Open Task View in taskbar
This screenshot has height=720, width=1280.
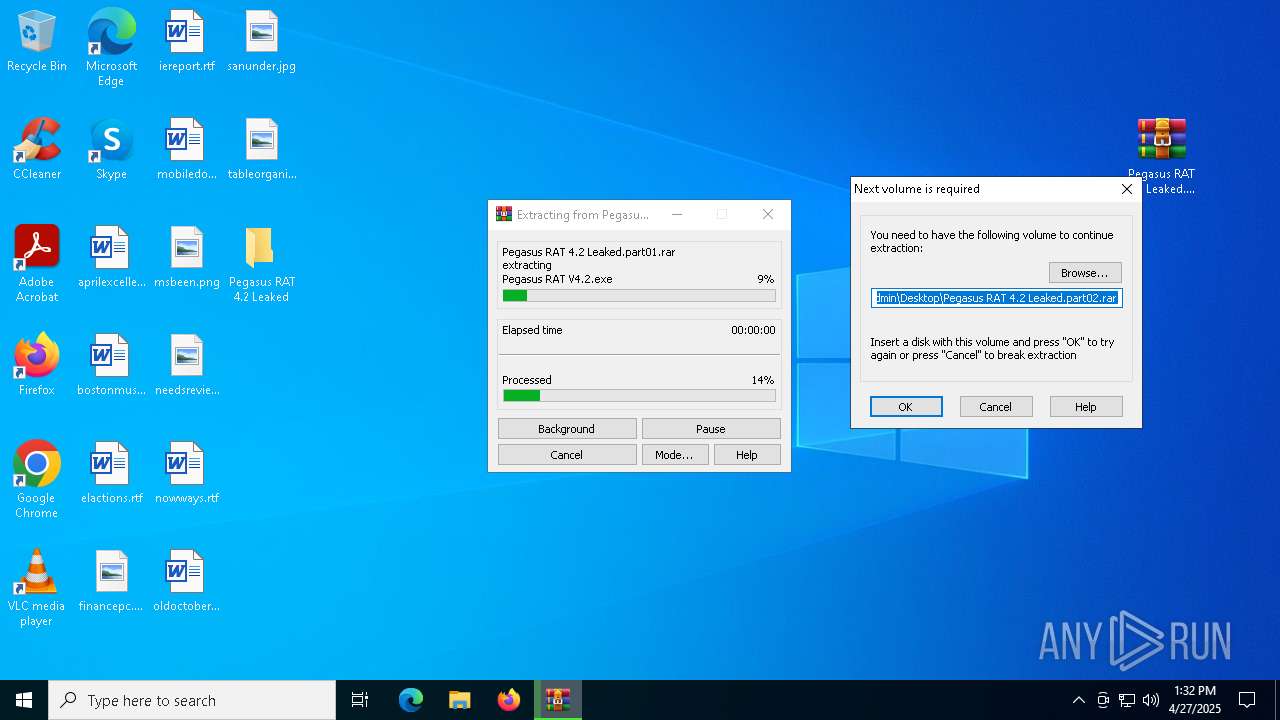coord(360,700)
